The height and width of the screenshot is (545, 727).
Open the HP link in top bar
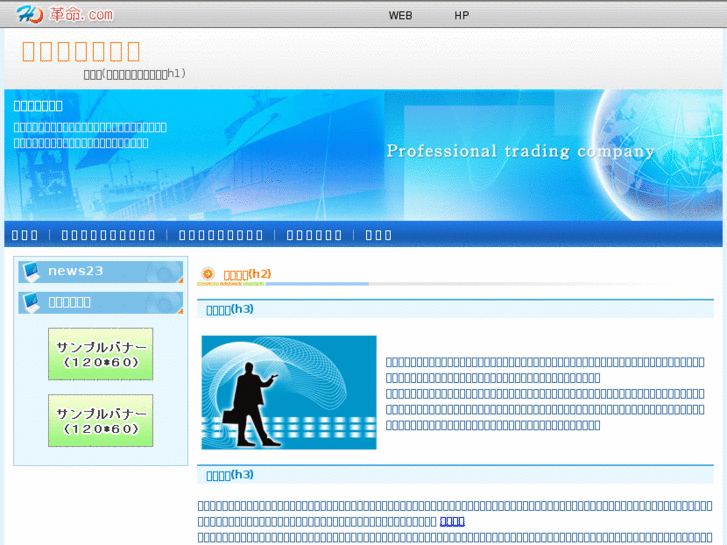click(x=461, y=15)
